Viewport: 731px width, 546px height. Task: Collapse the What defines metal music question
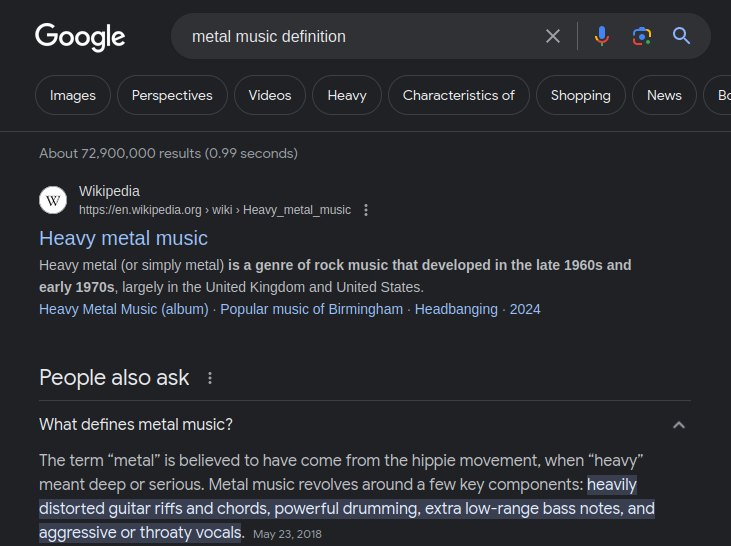(679, 425)
